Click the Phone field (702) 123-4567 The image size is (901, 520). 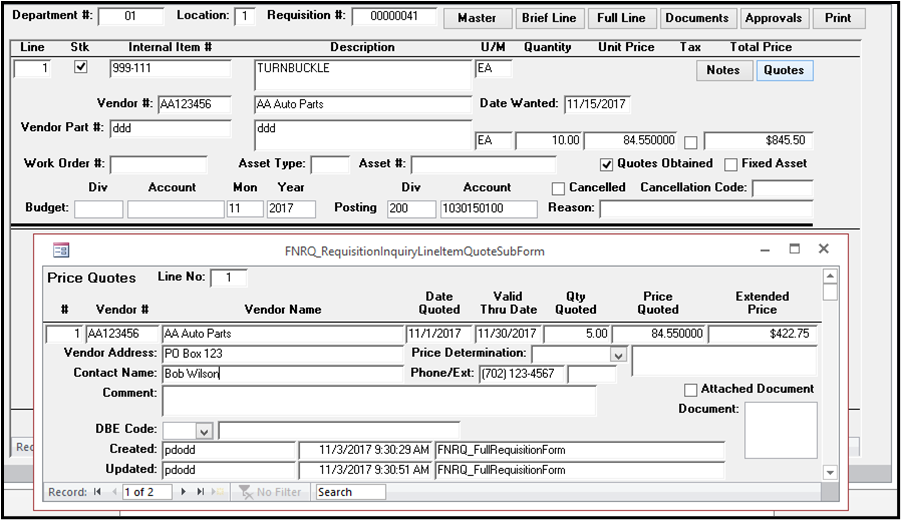click(521, 374)
